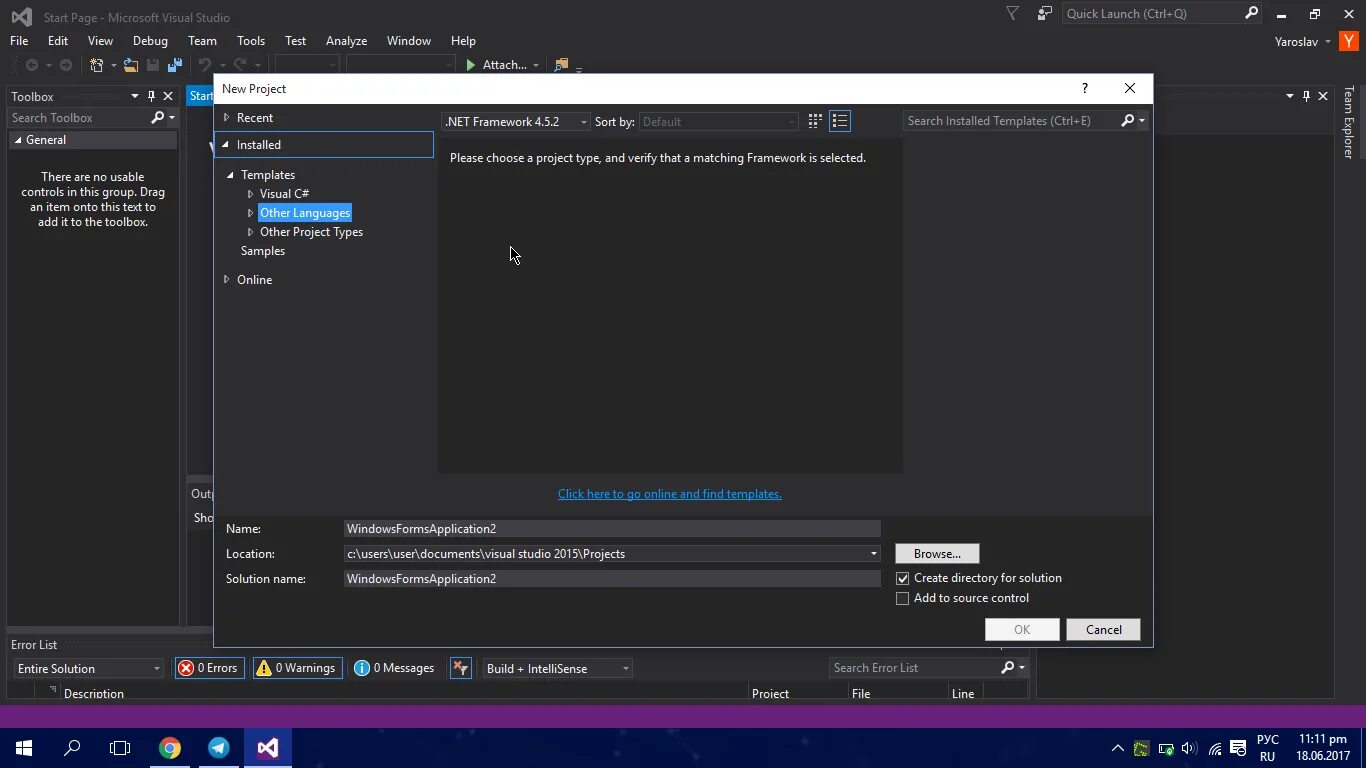This screenshot has height=768, width=1366.
Task: Click the Search Toolbox field
Action: point(78,118)
